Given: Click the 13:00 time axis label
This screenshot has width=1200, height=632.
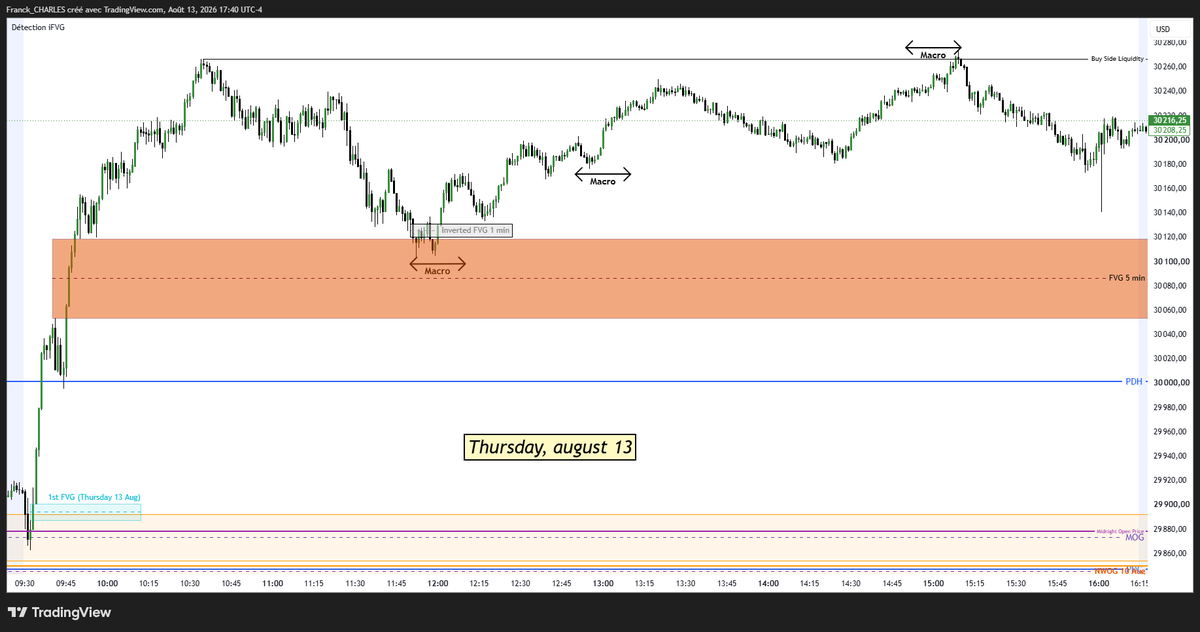Looking at the screenshot, I should pyautogui.click(x=603, y=582).
